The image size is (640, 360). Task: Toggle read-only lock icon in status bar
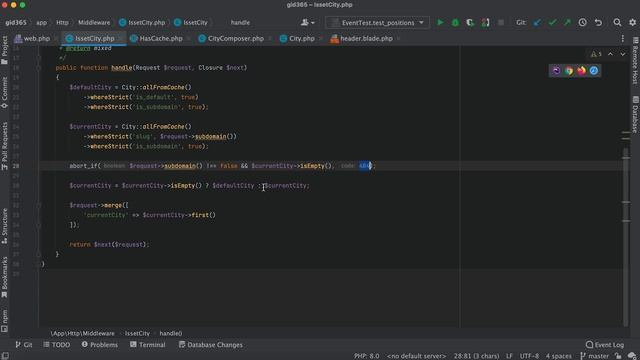coord(618,356)
